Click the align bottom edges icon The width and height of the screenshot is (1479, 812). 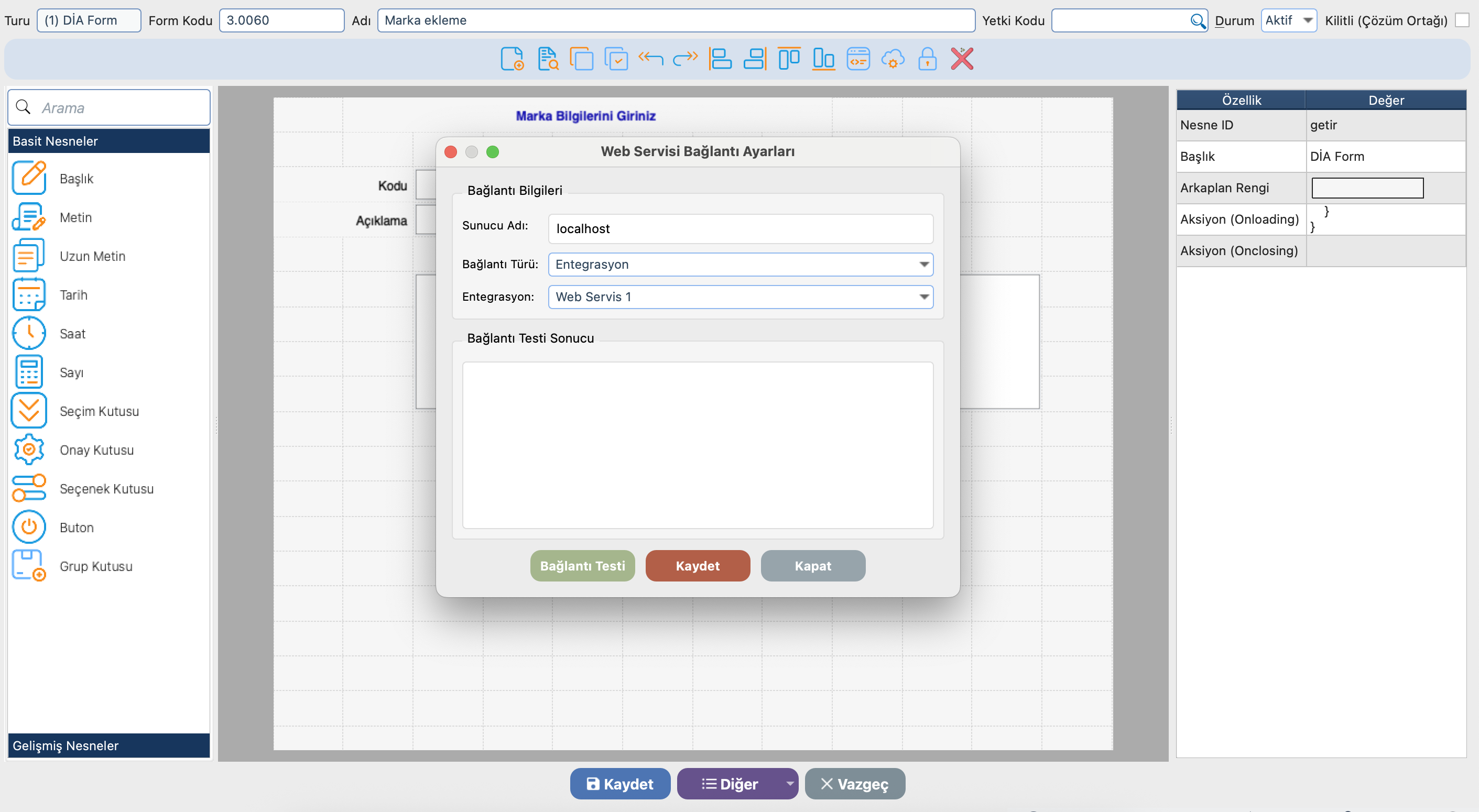tap(823, 59)
